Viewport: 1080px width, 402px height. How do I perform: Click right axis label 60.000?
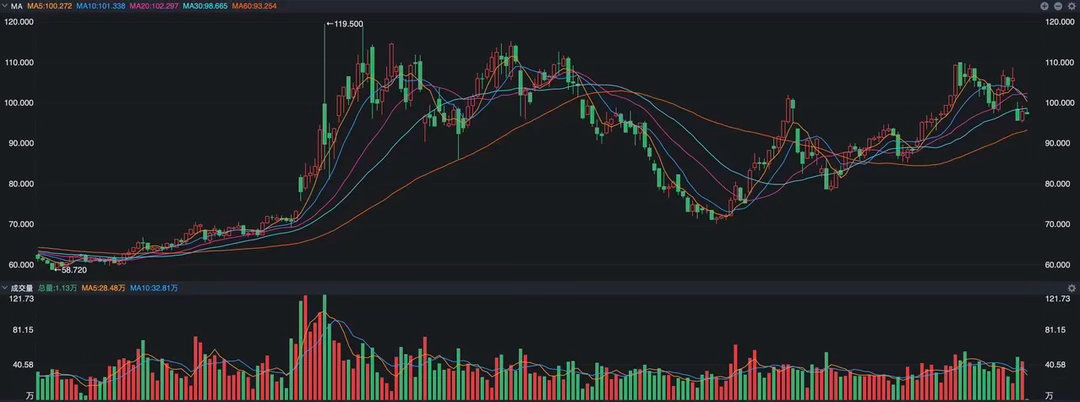[x=1058, y=265]
